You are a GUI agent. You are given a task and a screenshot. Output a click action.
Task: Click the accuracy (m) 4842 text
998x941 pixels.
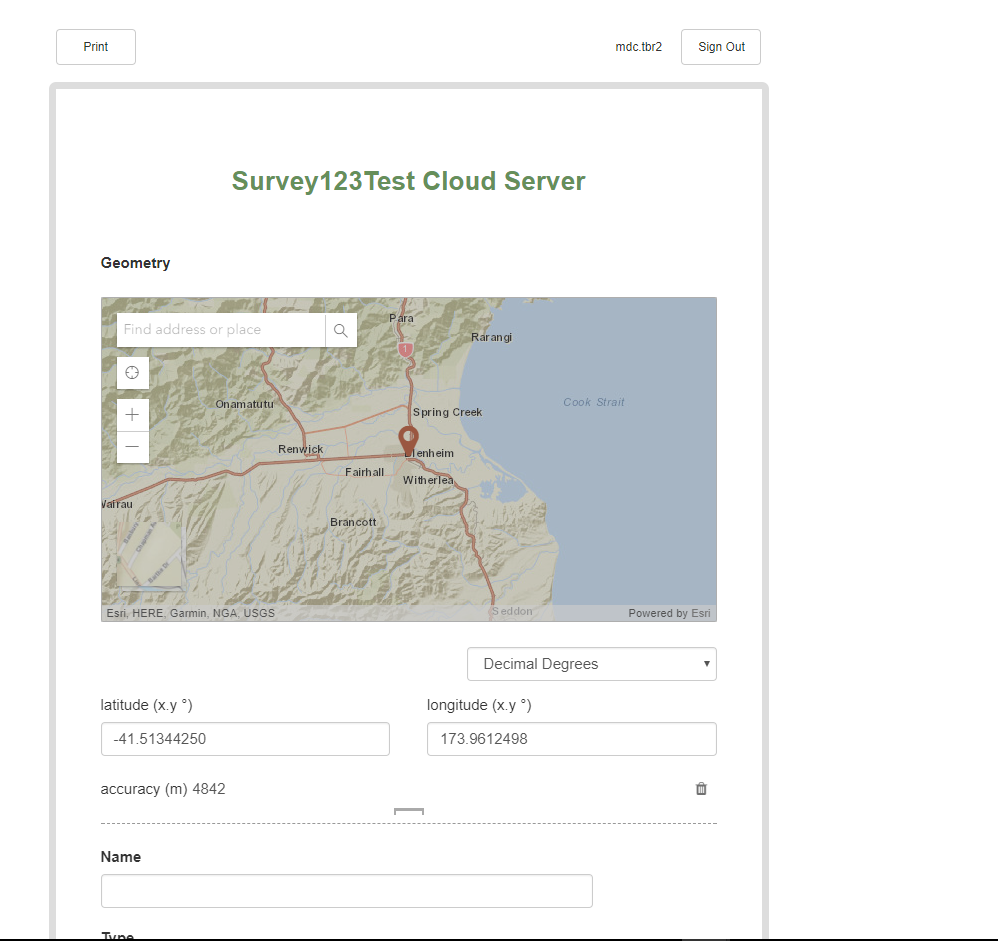coord(163,789)
